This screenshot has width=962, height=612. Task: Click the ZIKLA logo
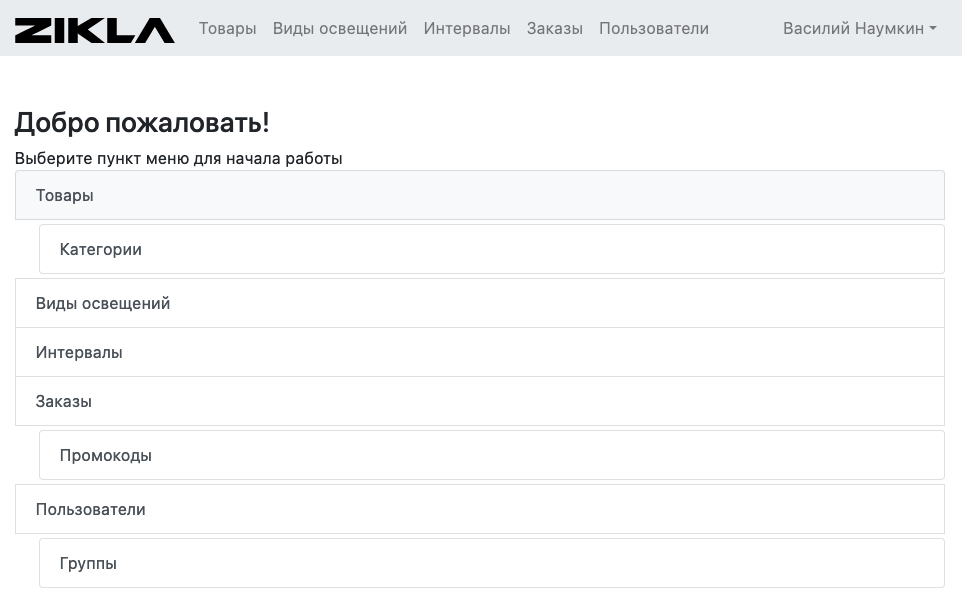tap(94, 29)
